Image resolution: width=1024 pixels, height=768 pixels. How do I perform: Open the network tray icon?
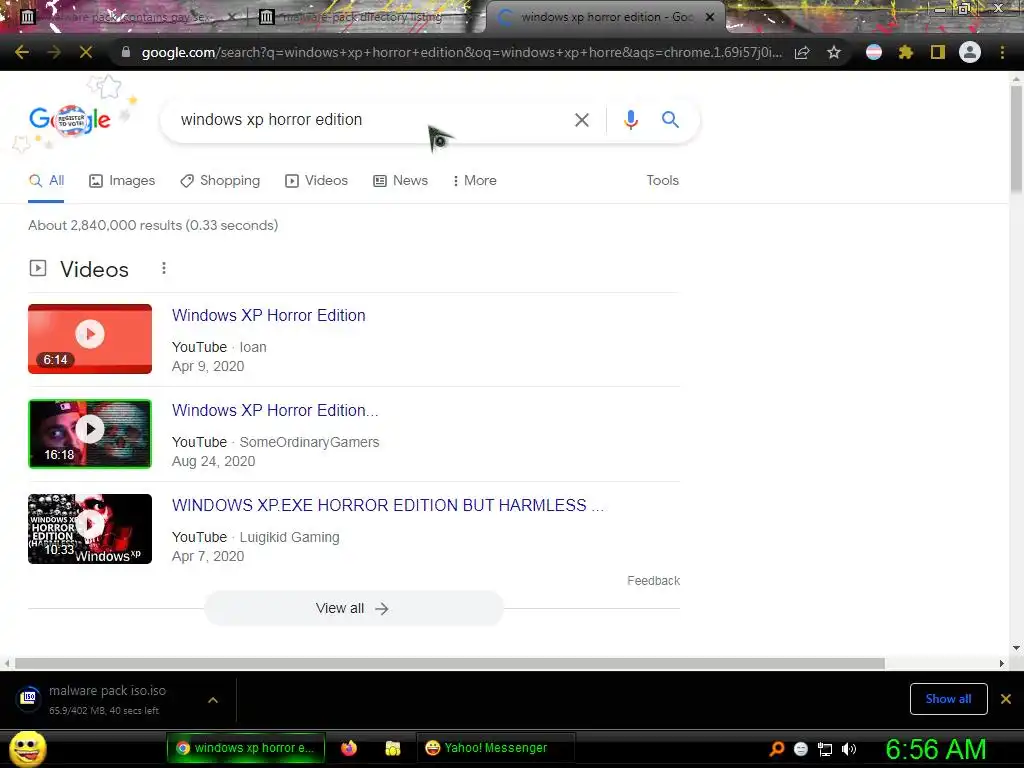coord(825,750)
